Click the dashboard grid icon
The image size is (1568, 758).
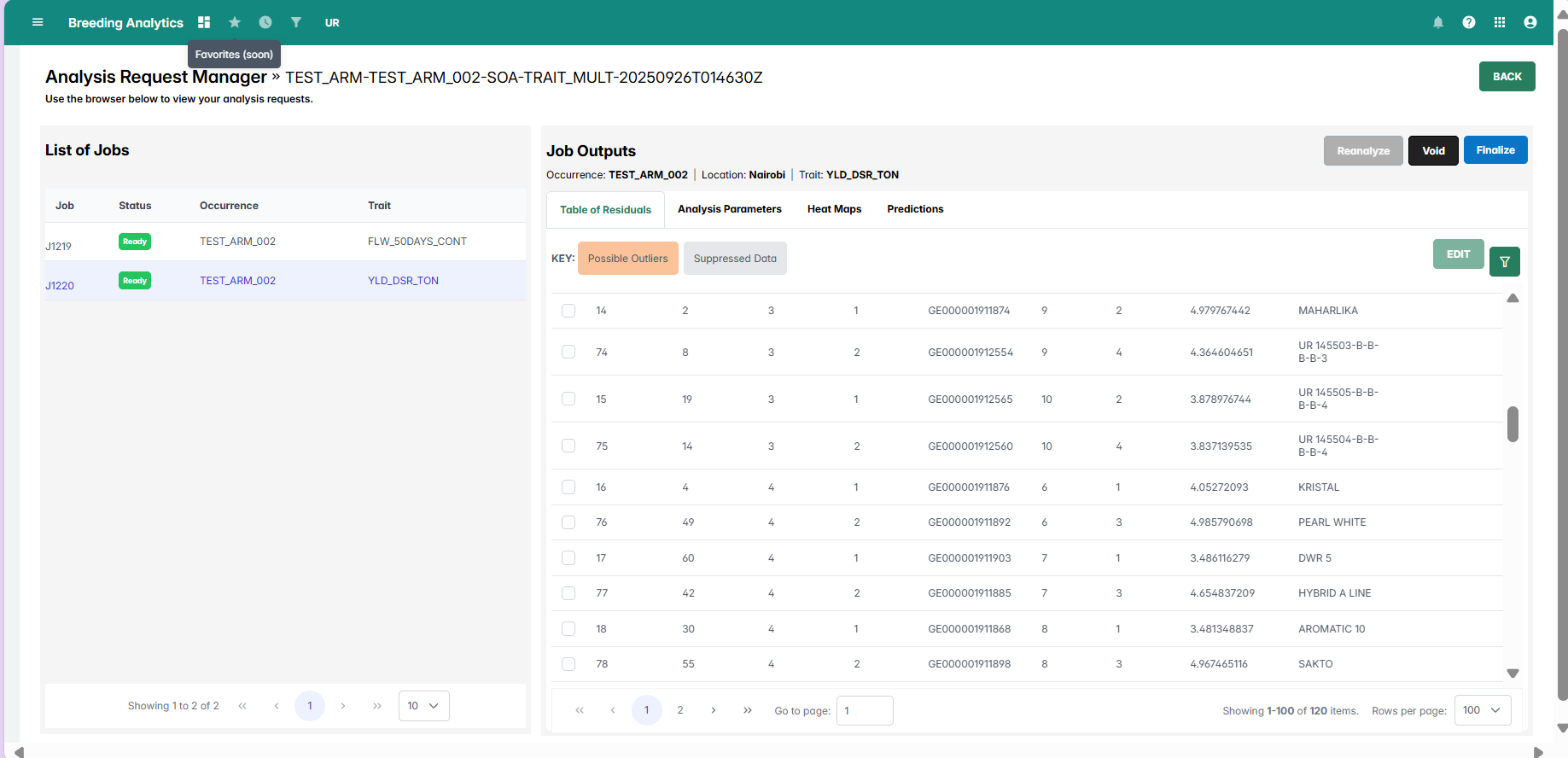tap(204, 22)
